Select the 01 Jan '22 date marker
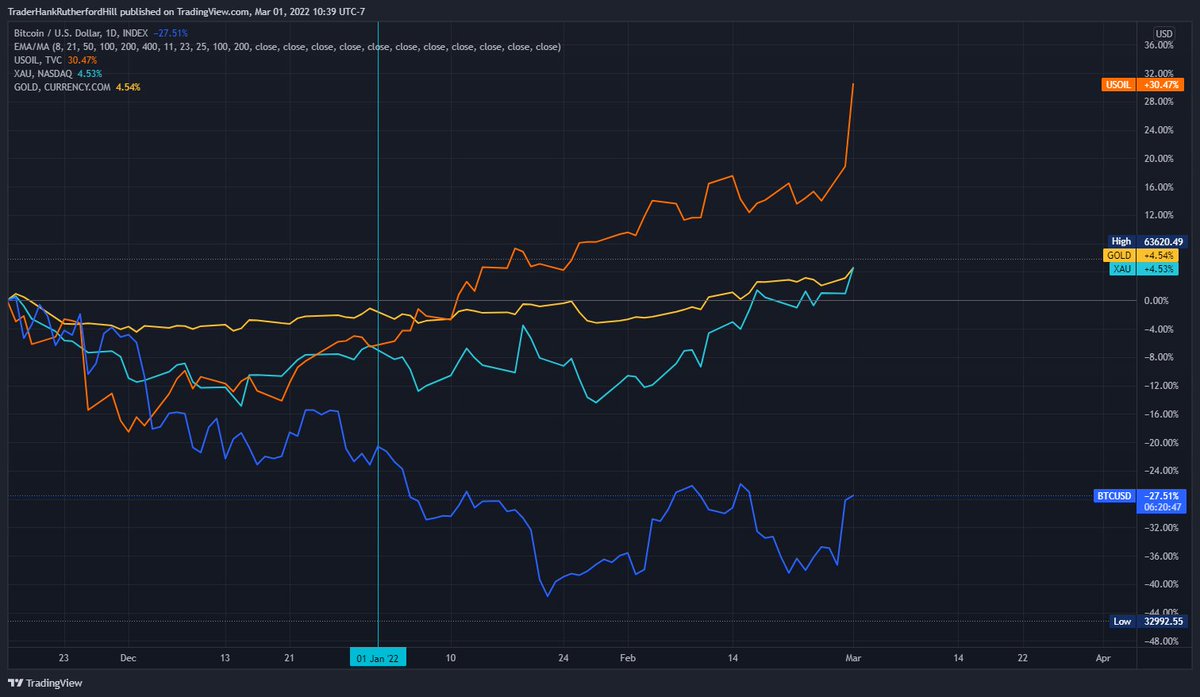The width and height of the screenshot is (1200, 697). point(376,658)
